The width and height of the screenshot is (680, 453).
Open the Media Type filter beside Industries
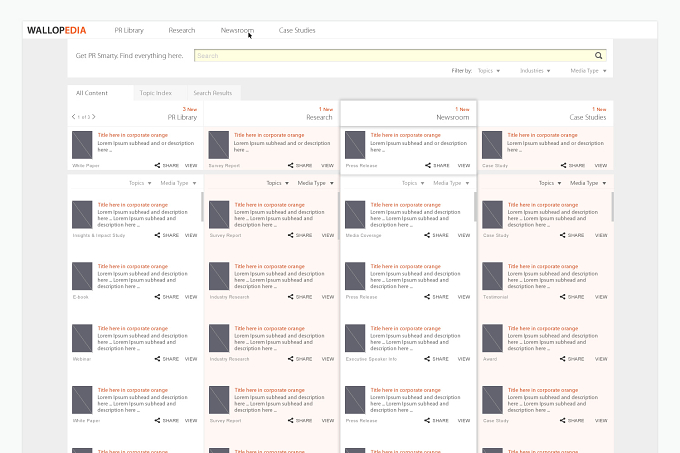[588, 71]
